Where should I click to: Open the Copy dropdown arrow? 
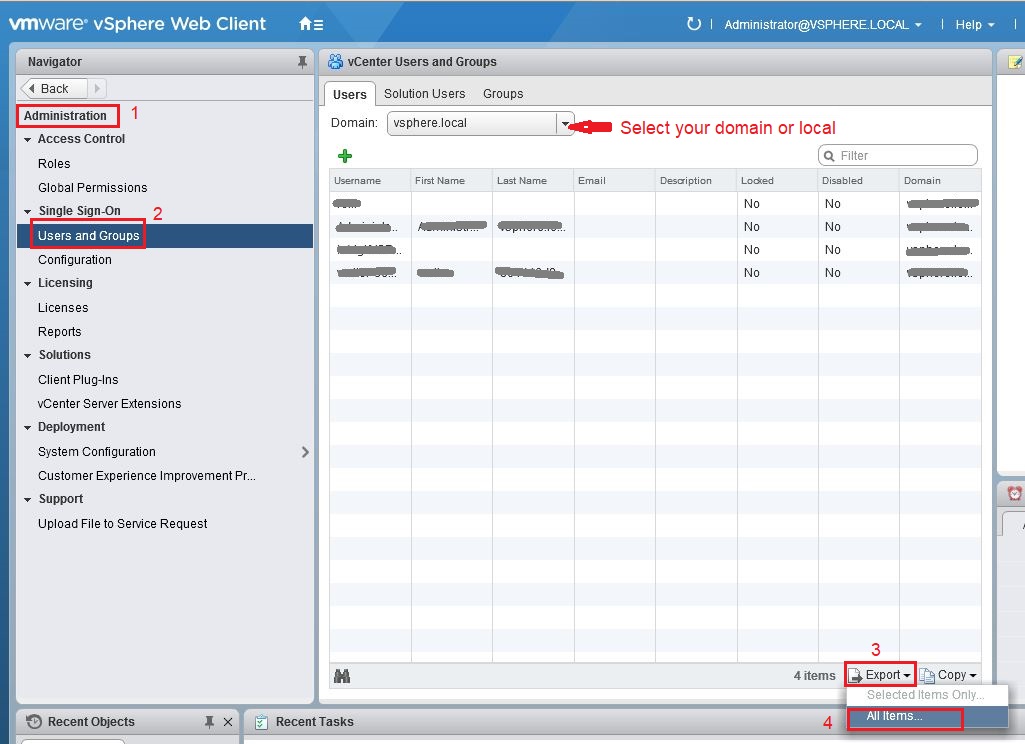point(974,674)
